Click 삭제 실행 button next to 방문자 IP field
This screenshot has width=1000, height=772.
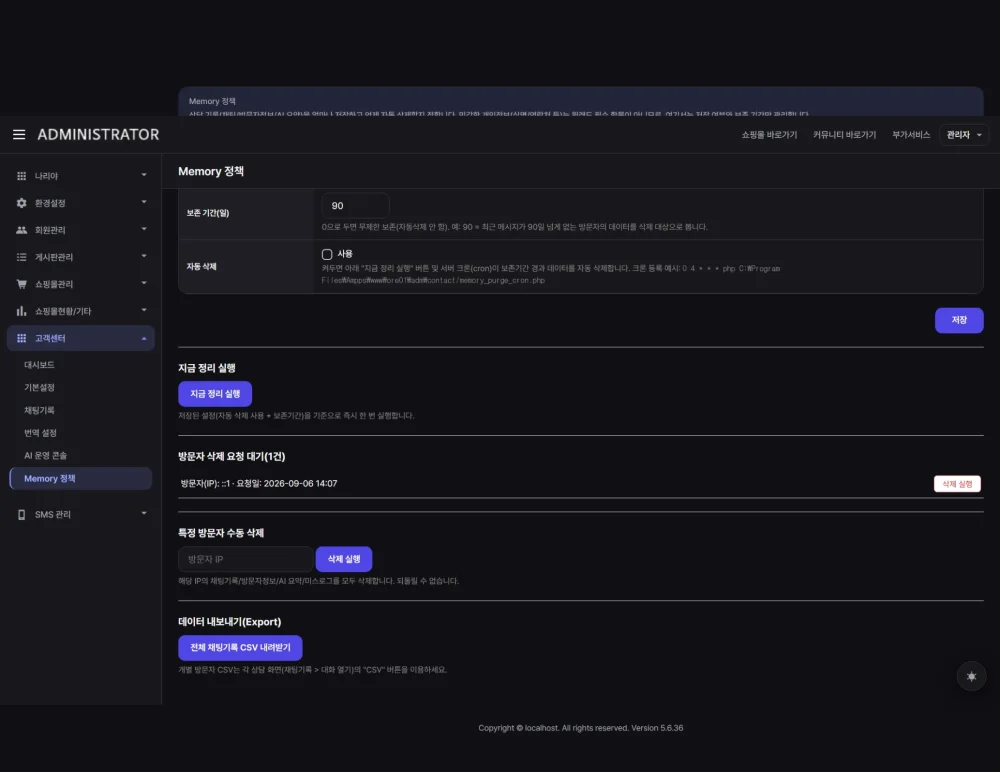point(344,559)
